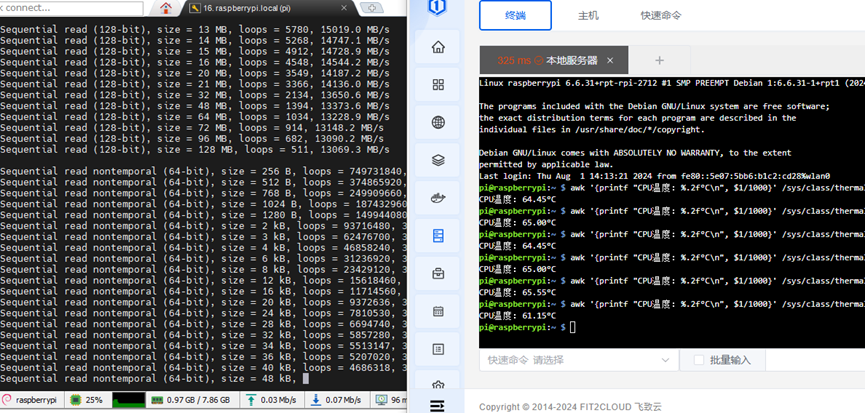The width and height of the screenshot is (865, 413).
Task: Click the quick connect input field
Action: point(72,8)
